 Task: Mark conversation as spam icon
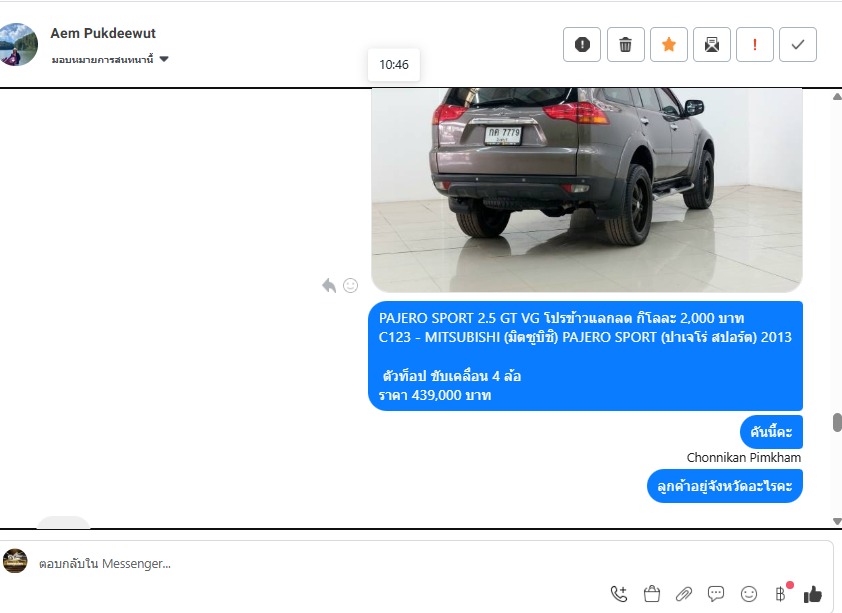click(x=582, y=45)
